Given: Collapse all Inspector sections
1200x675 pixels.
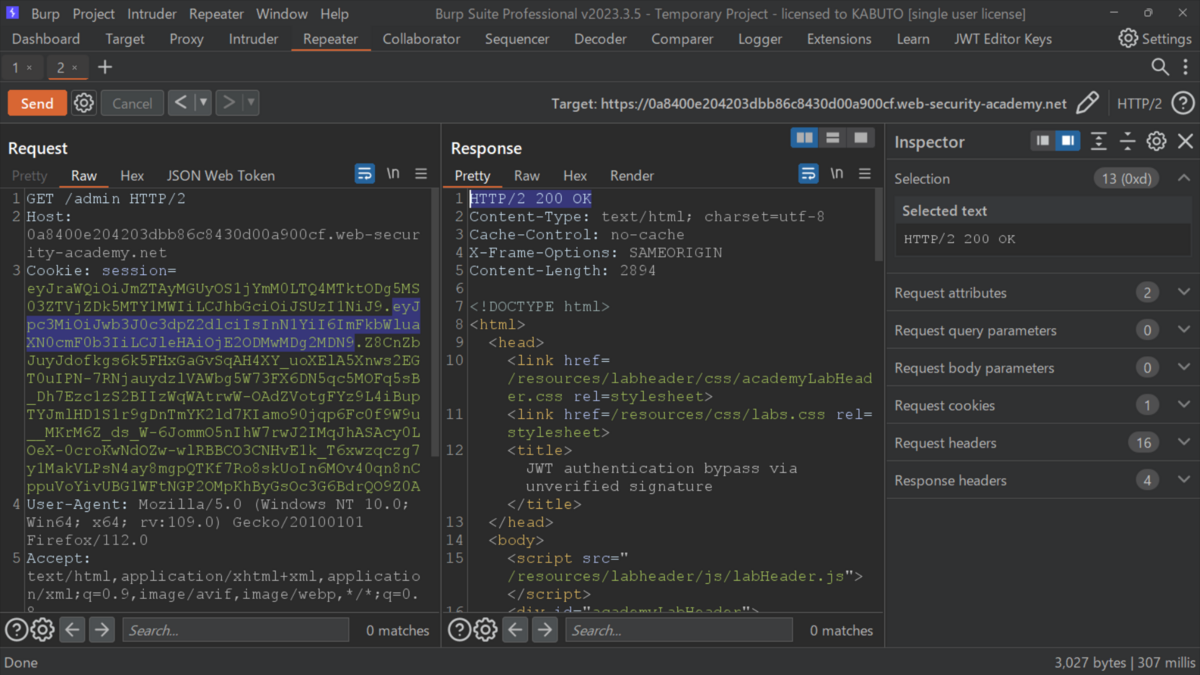Looking at the screenshot, I should (1127, 142).
